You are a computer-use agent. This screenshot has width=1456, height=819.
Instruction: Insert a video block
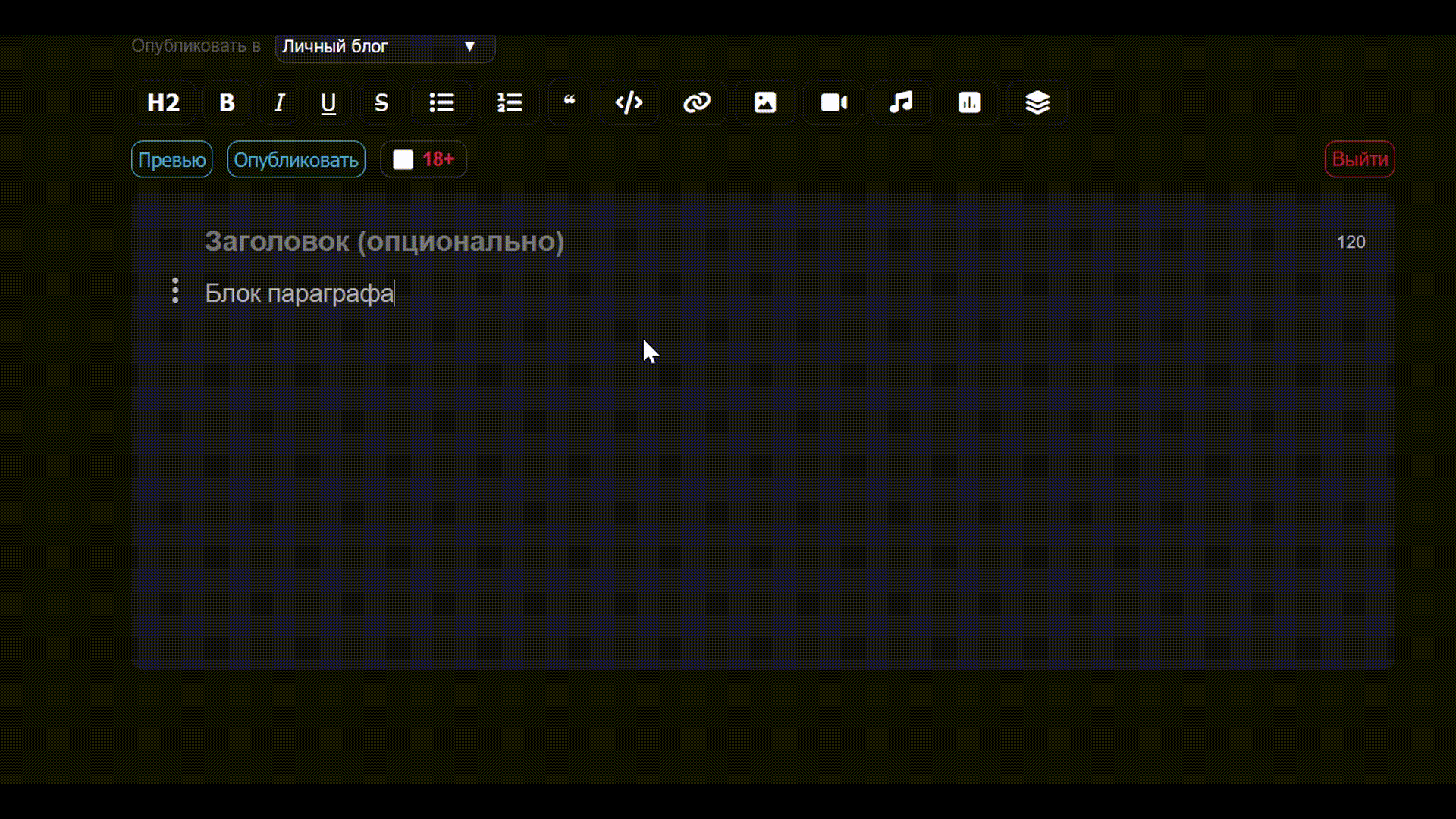click(833, 103)
